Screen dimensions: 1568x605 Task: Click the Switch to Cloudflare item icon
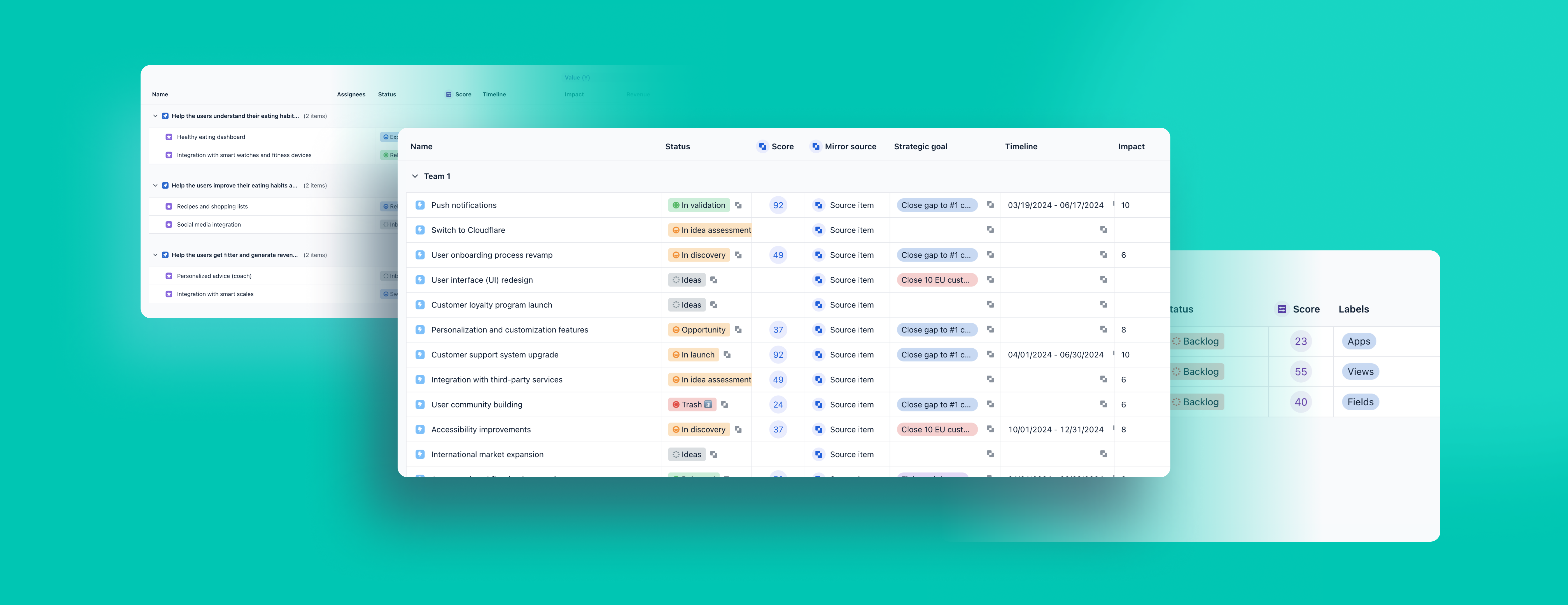coord(420,230)
